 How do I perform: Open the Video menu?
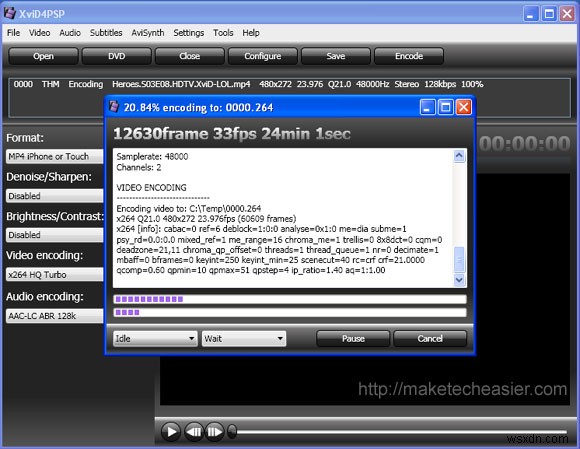click(40, 33)
